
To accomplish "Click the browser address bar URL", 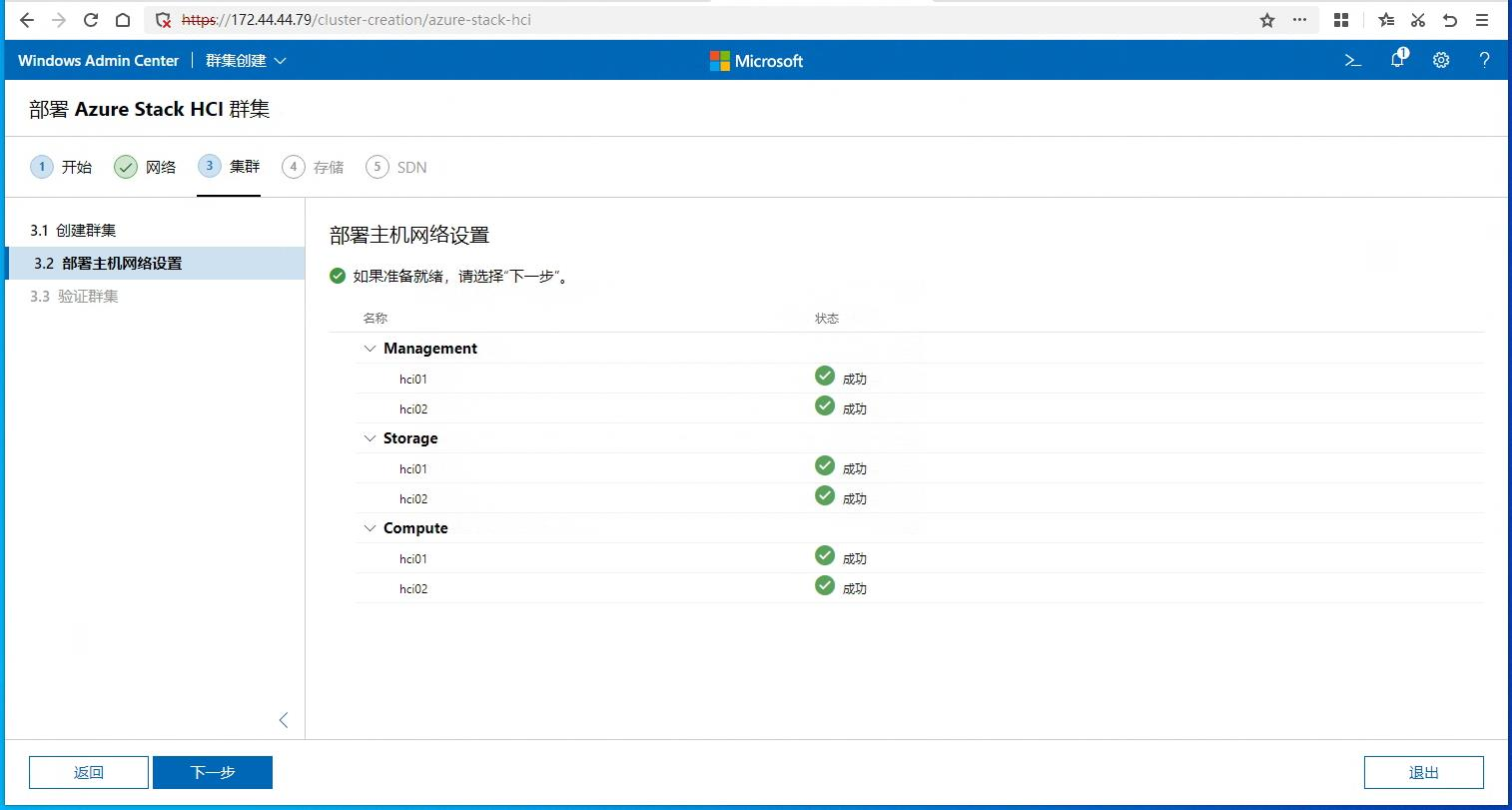I will 357,20.
